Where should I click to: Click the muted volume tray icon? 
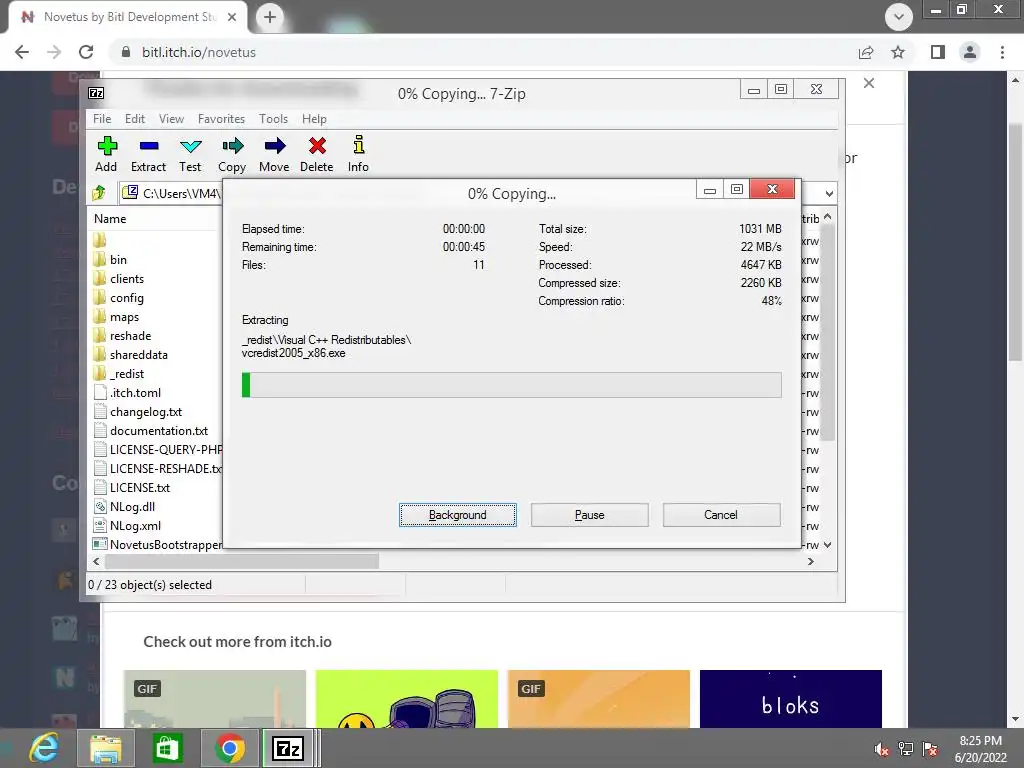click(x=881, y=749)
